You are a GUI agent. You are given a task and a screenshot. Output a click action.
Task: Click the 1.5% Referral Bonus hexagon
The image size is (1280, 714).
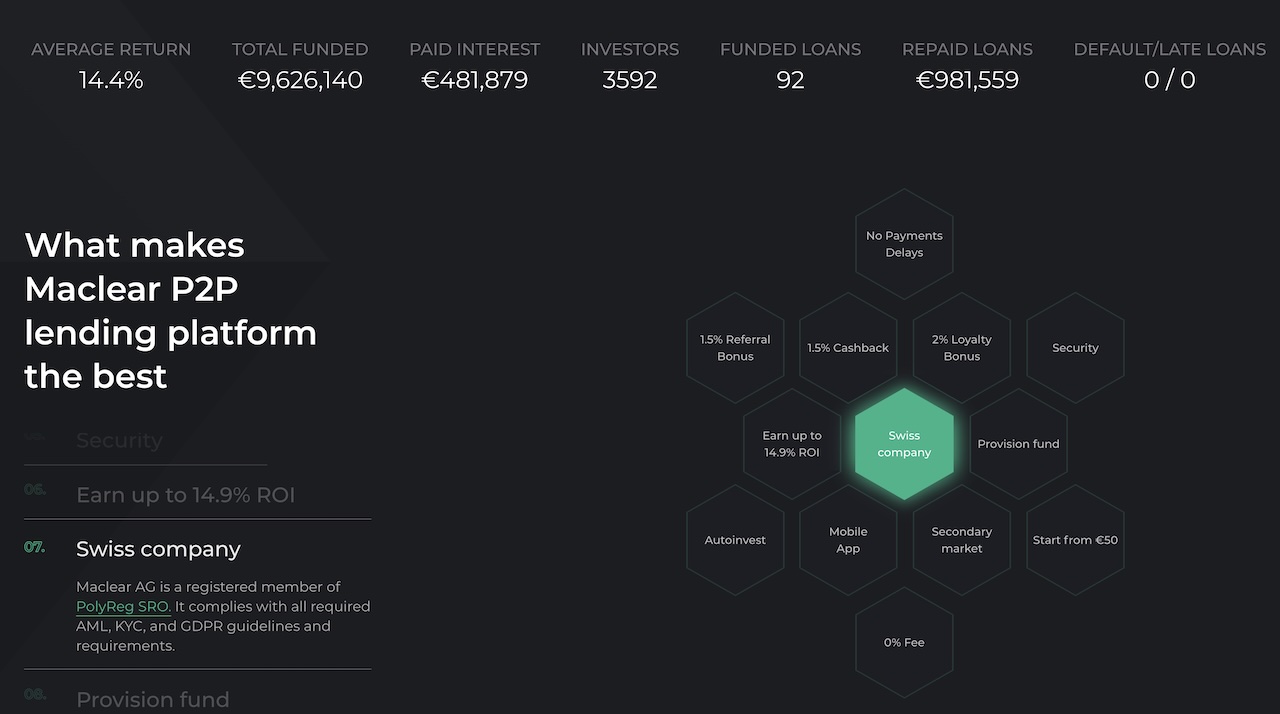tap(735, 348)
